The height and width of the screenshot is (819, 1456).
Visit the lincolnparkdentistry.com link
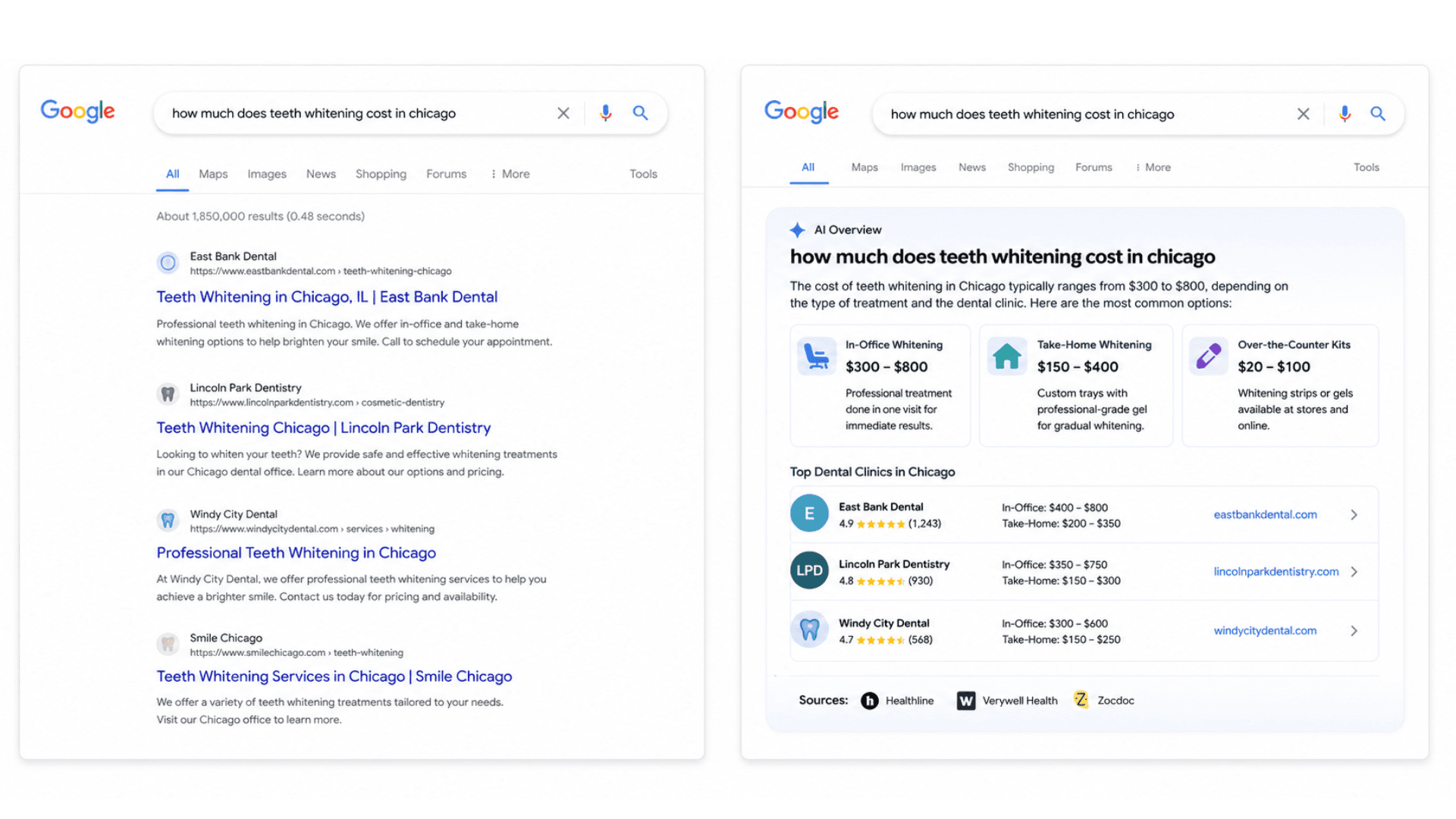(x=1276, y=572)
